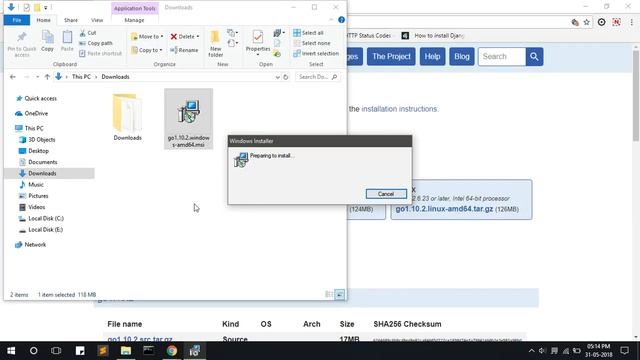Open Chrome from the taskbar
Viewport: 640px width, 360px height.
point(171,351)
